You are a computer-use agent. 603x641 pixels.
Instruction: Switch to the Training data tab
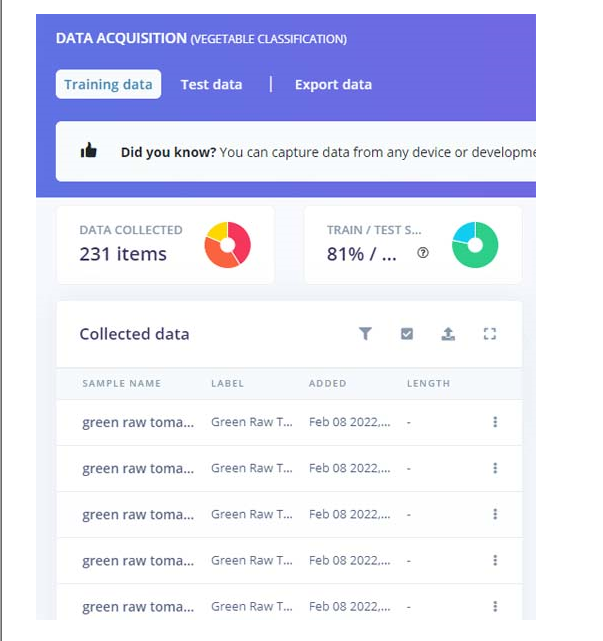pos(108,84)
